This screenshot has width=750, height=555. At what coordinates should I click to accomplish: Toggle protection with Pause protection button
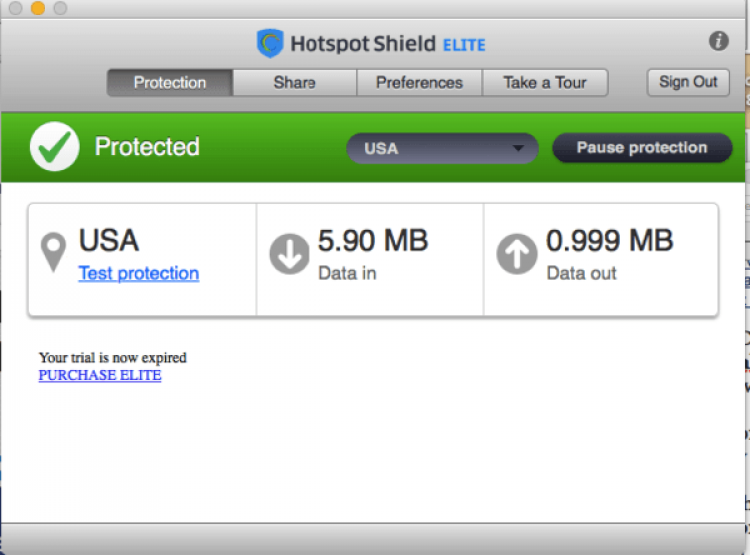click(641, 148)
